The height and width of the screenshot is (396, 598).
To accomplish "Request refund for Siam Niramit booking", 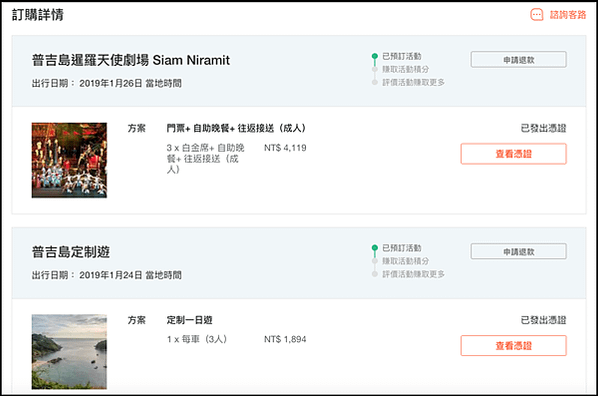I will click(x=519, y=60).
